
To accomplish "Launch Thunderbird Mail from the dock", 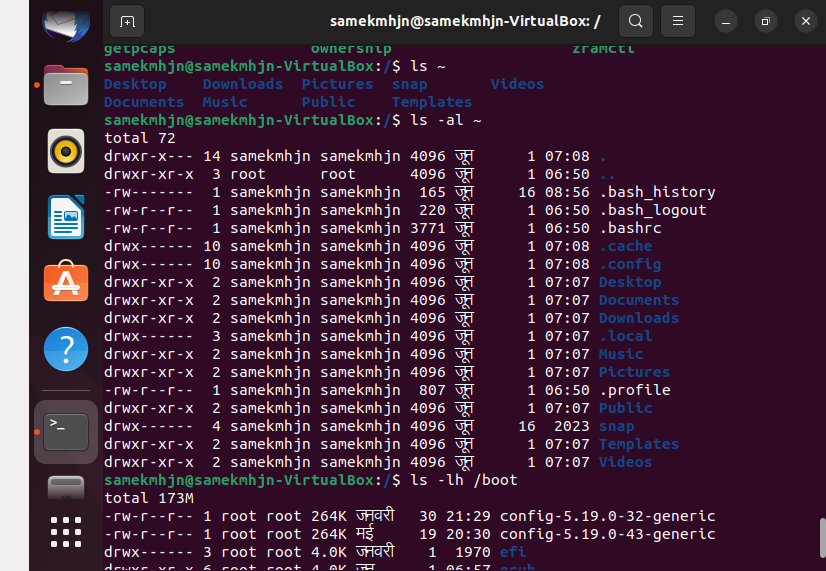I will tap(66, 22).
